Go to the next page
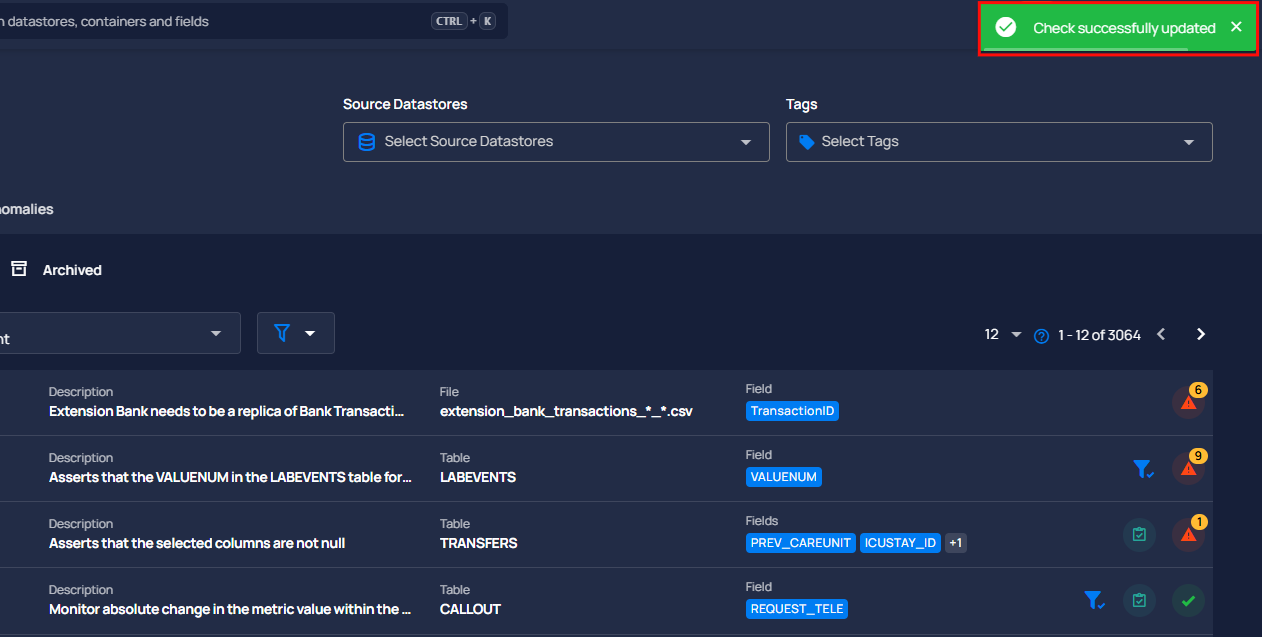Viewport: 1262px width, 637px height. [x=1201, y=334]
